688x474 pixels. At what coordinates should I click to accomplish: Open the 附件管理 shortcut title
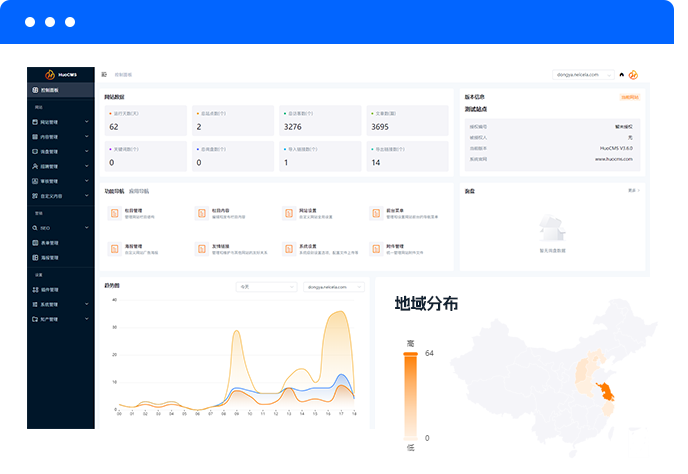pos(395,246)
